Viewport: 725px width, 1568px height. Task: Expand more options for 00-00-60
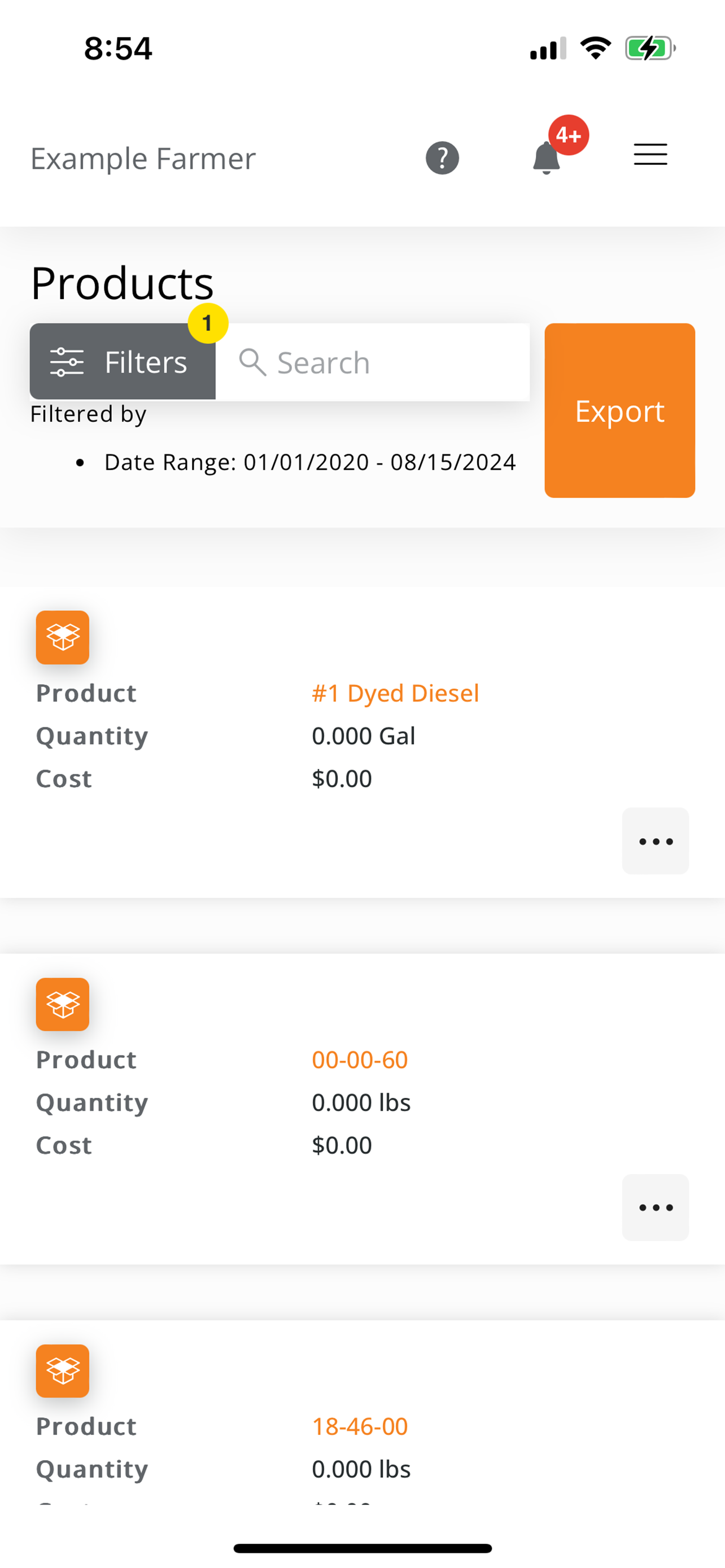click(x=655, y=1208)
